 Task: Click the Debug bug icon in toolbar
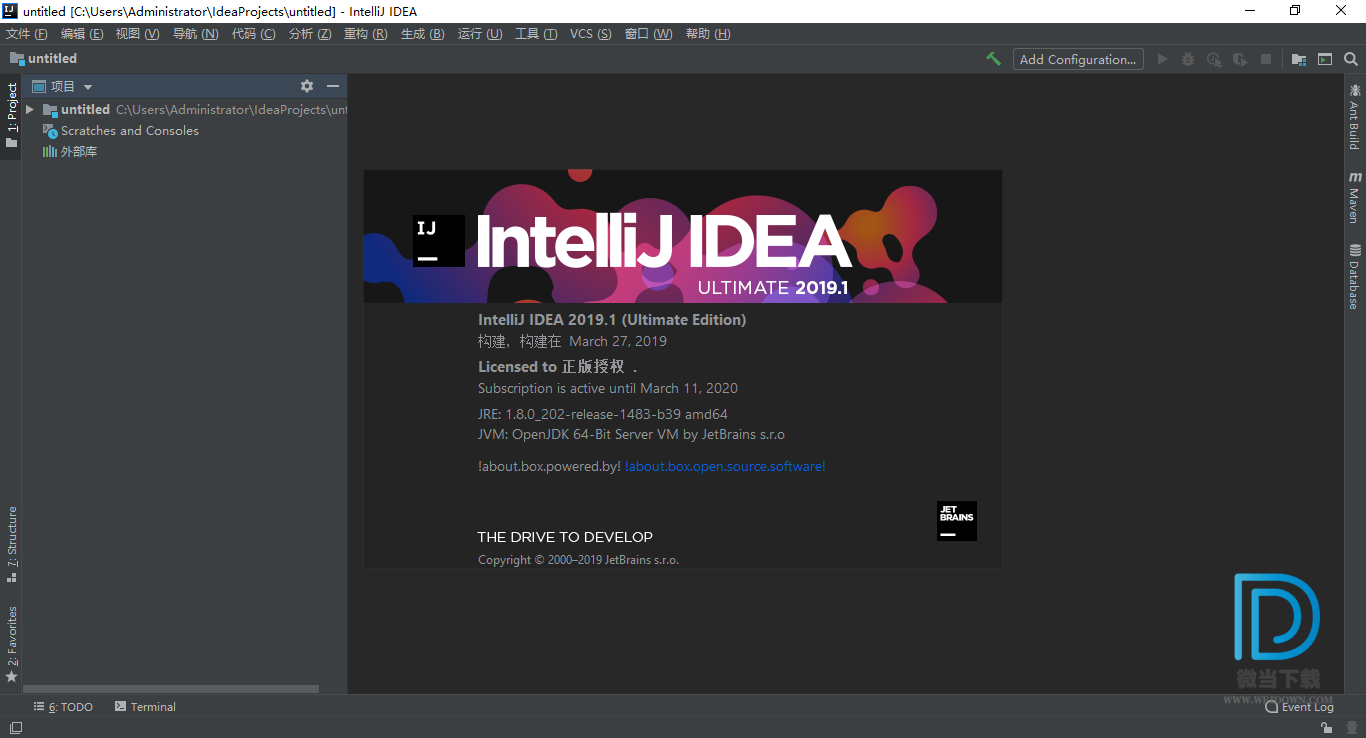[x=1188, y=59]
